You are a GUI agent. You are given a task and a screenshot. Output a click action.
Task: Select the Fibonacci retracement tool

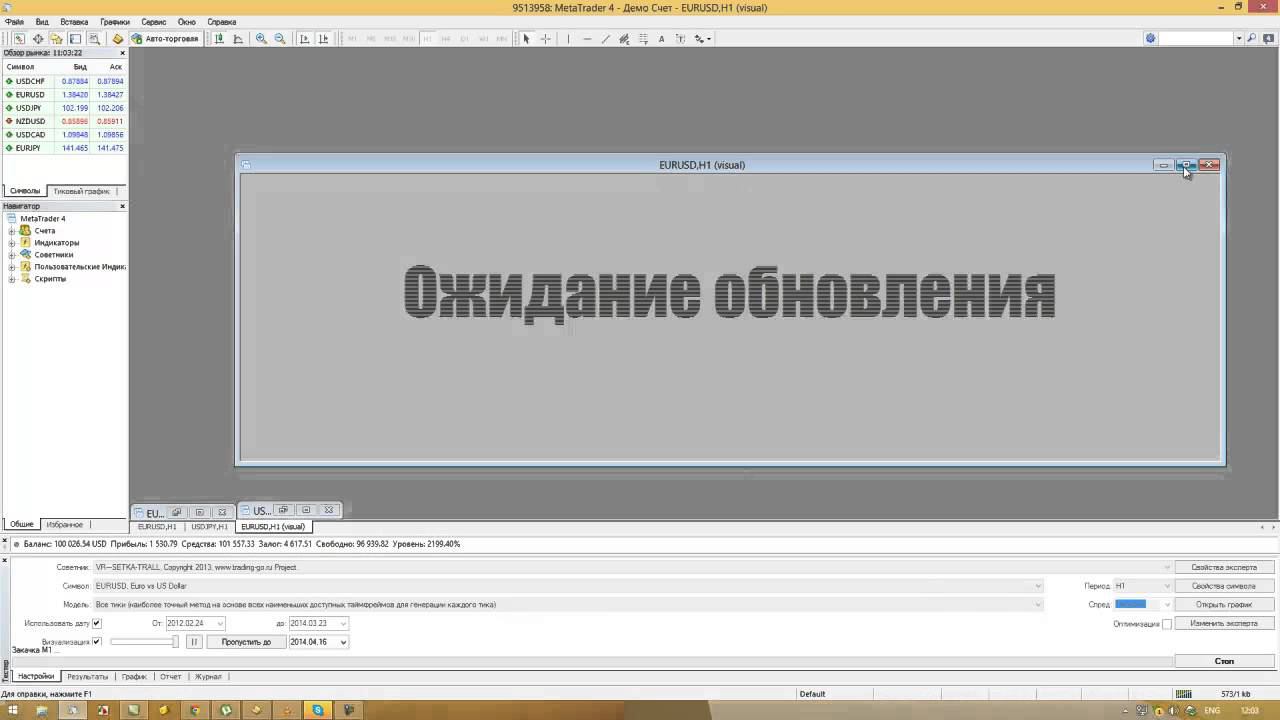643,39
